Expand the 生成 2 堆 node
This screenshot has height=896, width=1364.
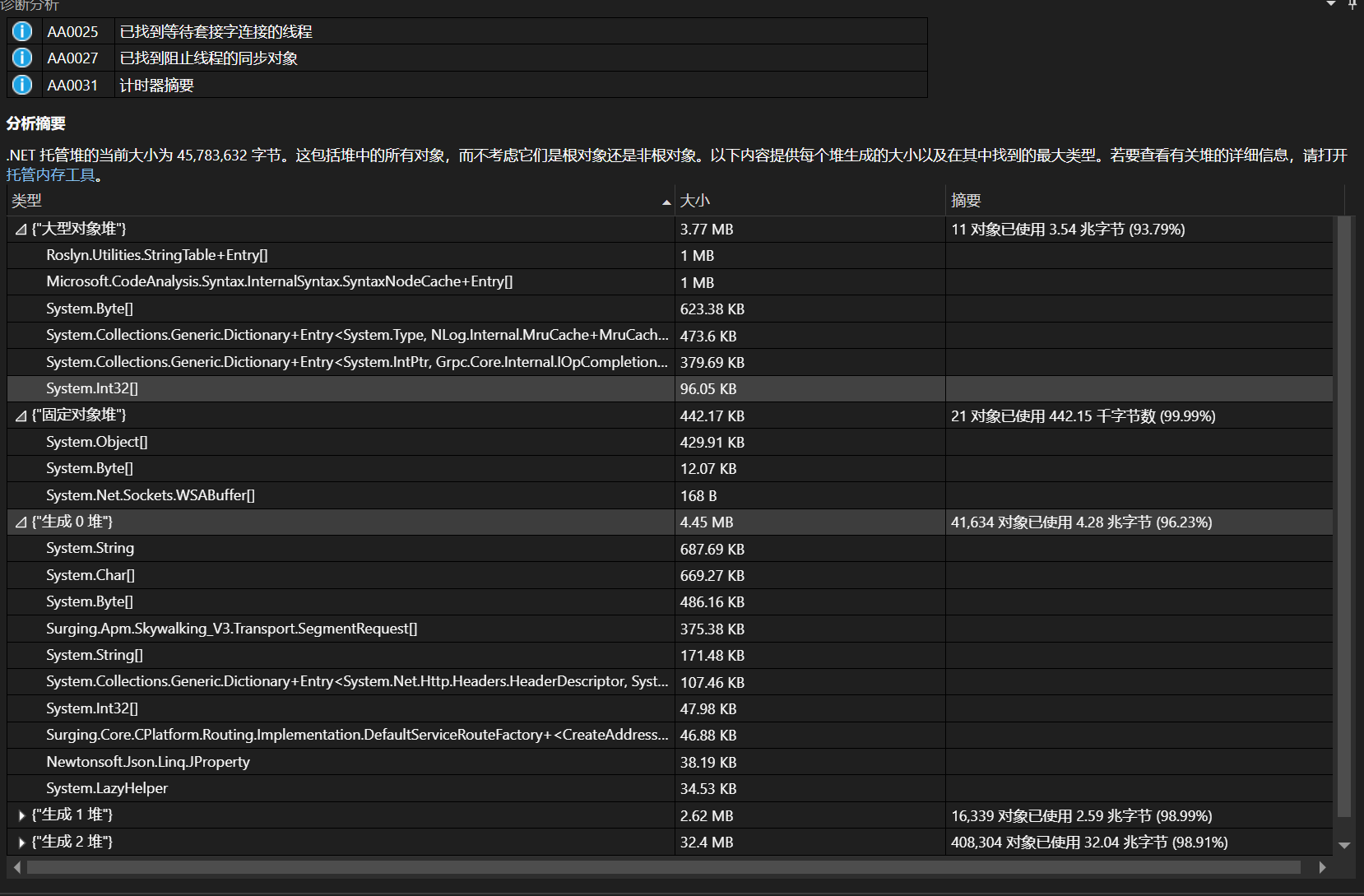(21, 842)
